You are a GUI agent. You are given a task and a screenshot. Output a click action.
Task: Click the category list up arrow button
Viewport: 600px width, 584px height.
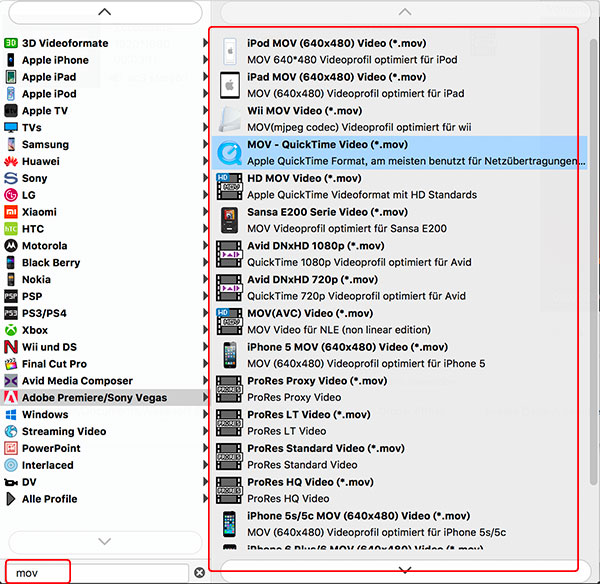pyautogui.click(x=105, y=12)
